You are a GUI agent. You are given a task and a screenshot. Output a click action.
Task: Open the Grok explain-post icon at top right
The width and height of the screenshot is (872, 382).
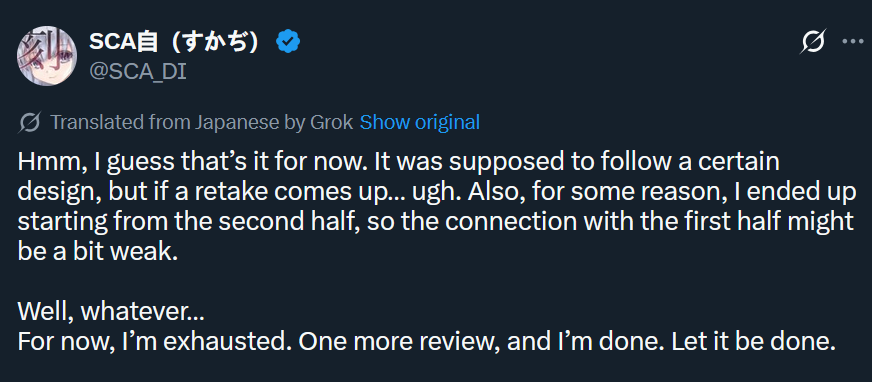point(812,42)
